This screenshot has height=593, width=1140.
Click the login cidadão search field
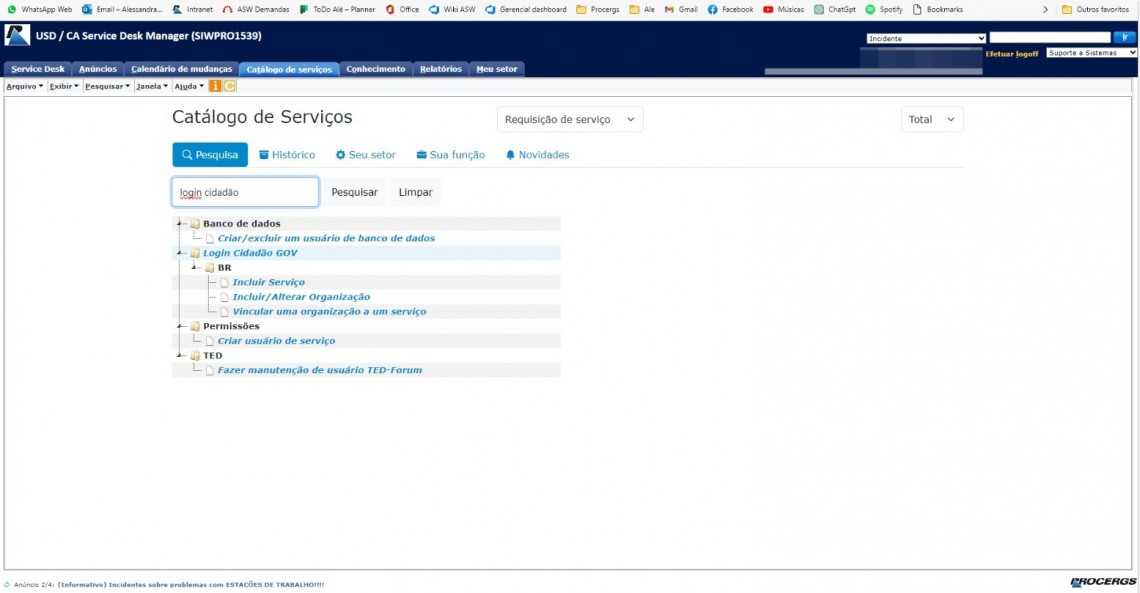[x=246, y=192]
